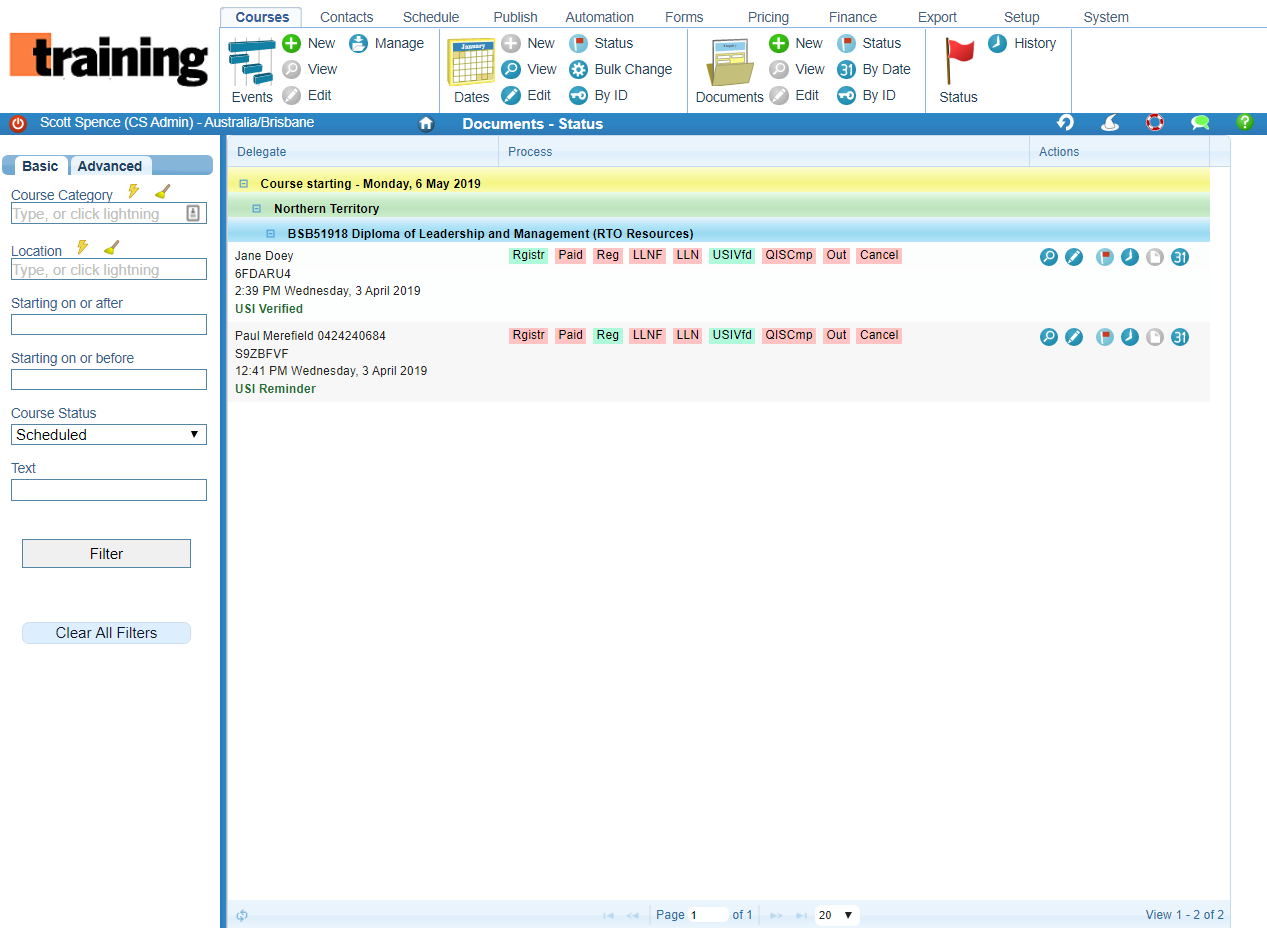Image resolution: width=1267 pixels, height=928 pixels.
Task: Switch to the Advanced filter tab
Action: pyautogui.click(x=110, y=166)
